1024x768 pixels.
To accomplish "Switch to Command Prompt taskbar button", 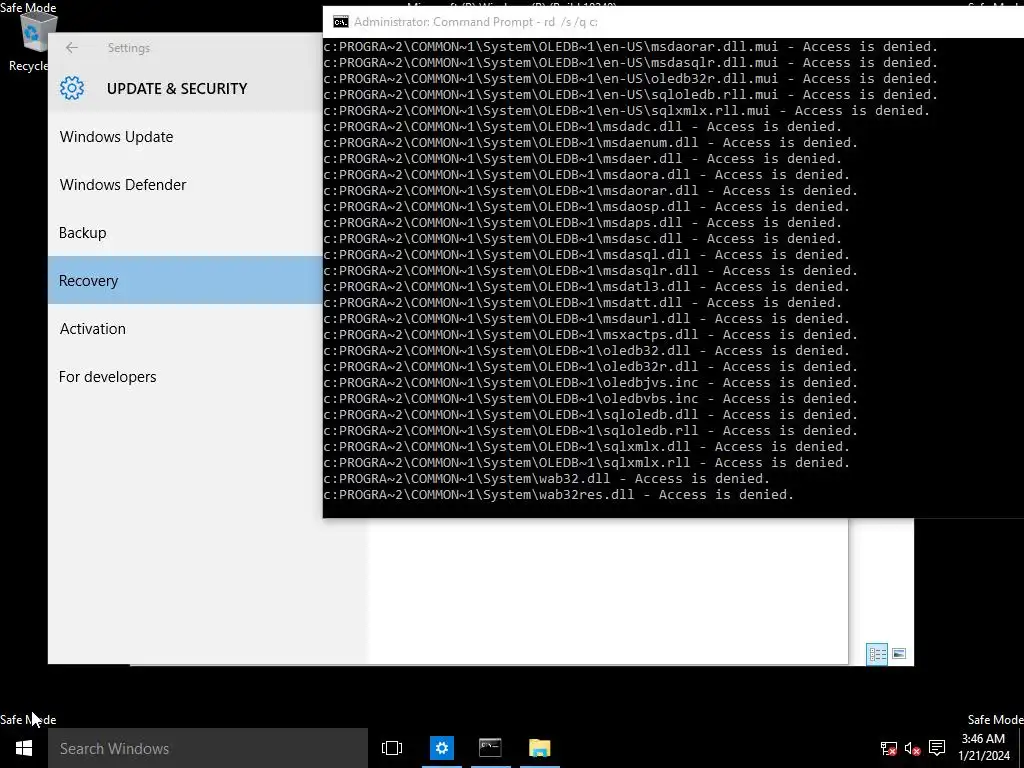I will coord(490,748).
